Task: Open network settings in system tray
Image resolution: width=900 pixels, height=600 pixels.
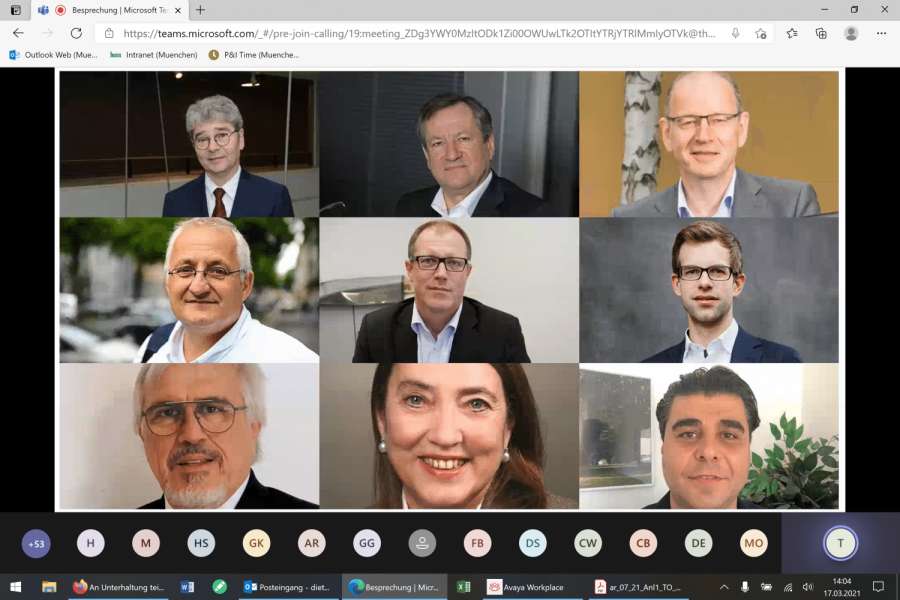Action: 788,587
